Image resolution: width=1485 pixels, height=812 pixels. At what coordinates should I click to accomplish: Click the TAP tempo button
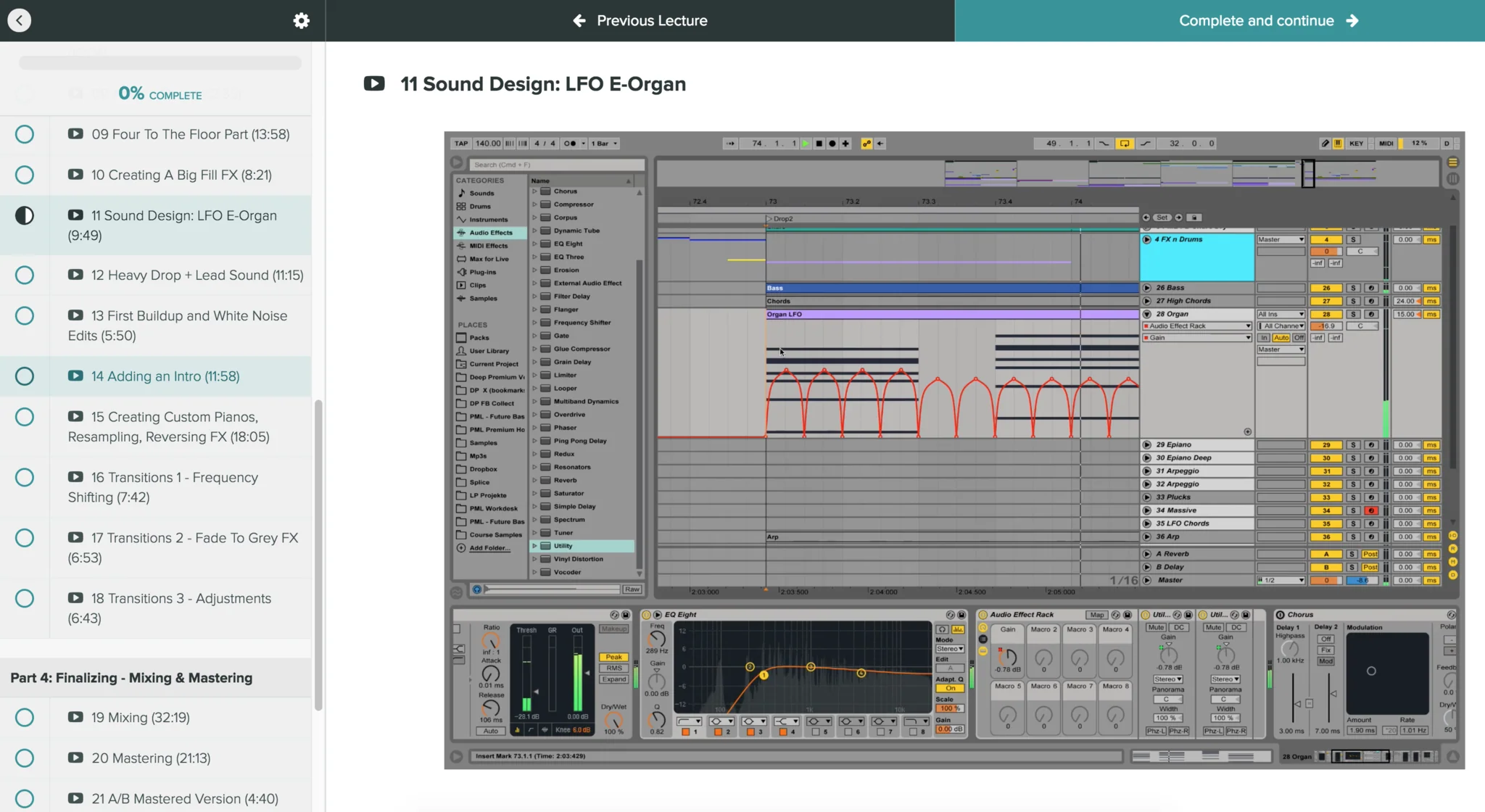pos(461,144)
